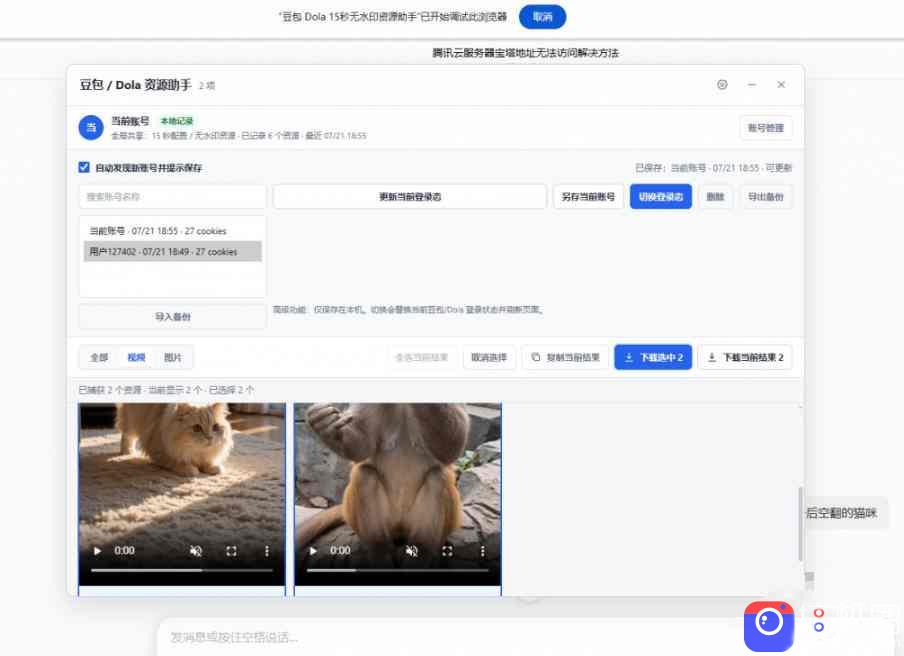The width and height of the screenshot is (904, 656).
Task: Click 腾讯云服务器宝塔地址无法访问解决方法 text
Action: [x=525, y=53]
